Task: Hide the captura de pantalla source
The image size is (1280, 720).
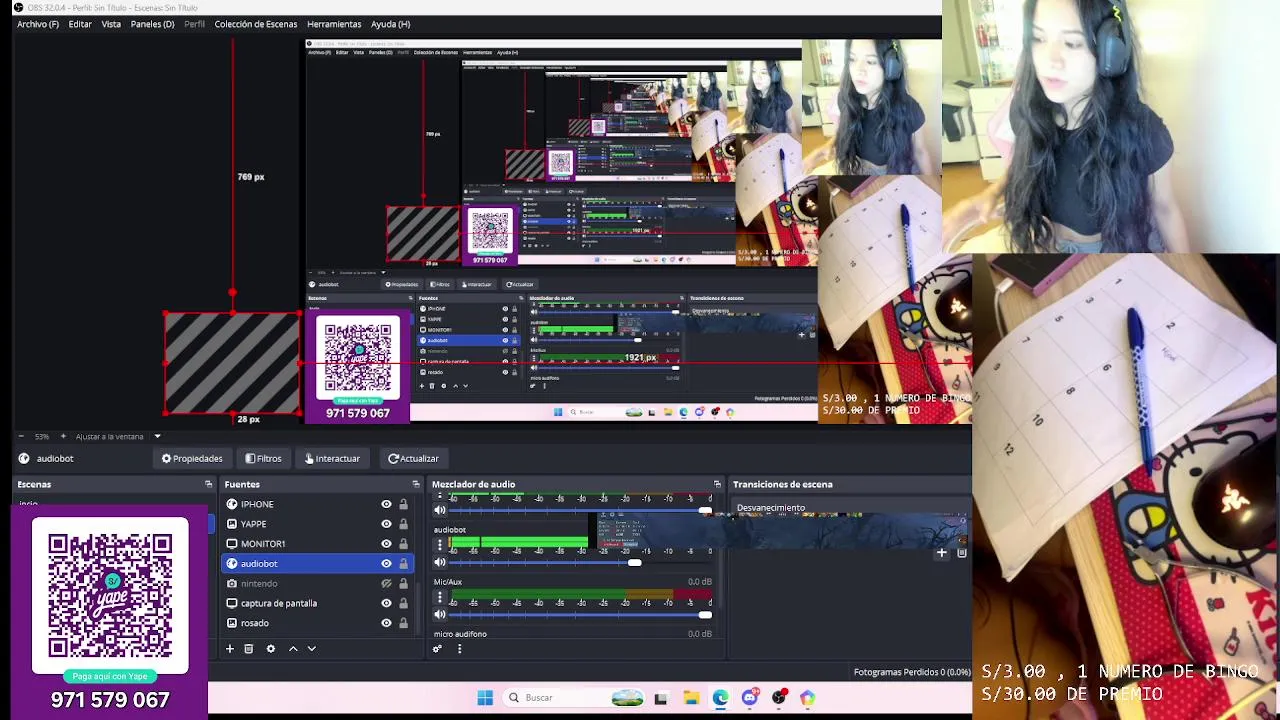Action: pos(386,603)
